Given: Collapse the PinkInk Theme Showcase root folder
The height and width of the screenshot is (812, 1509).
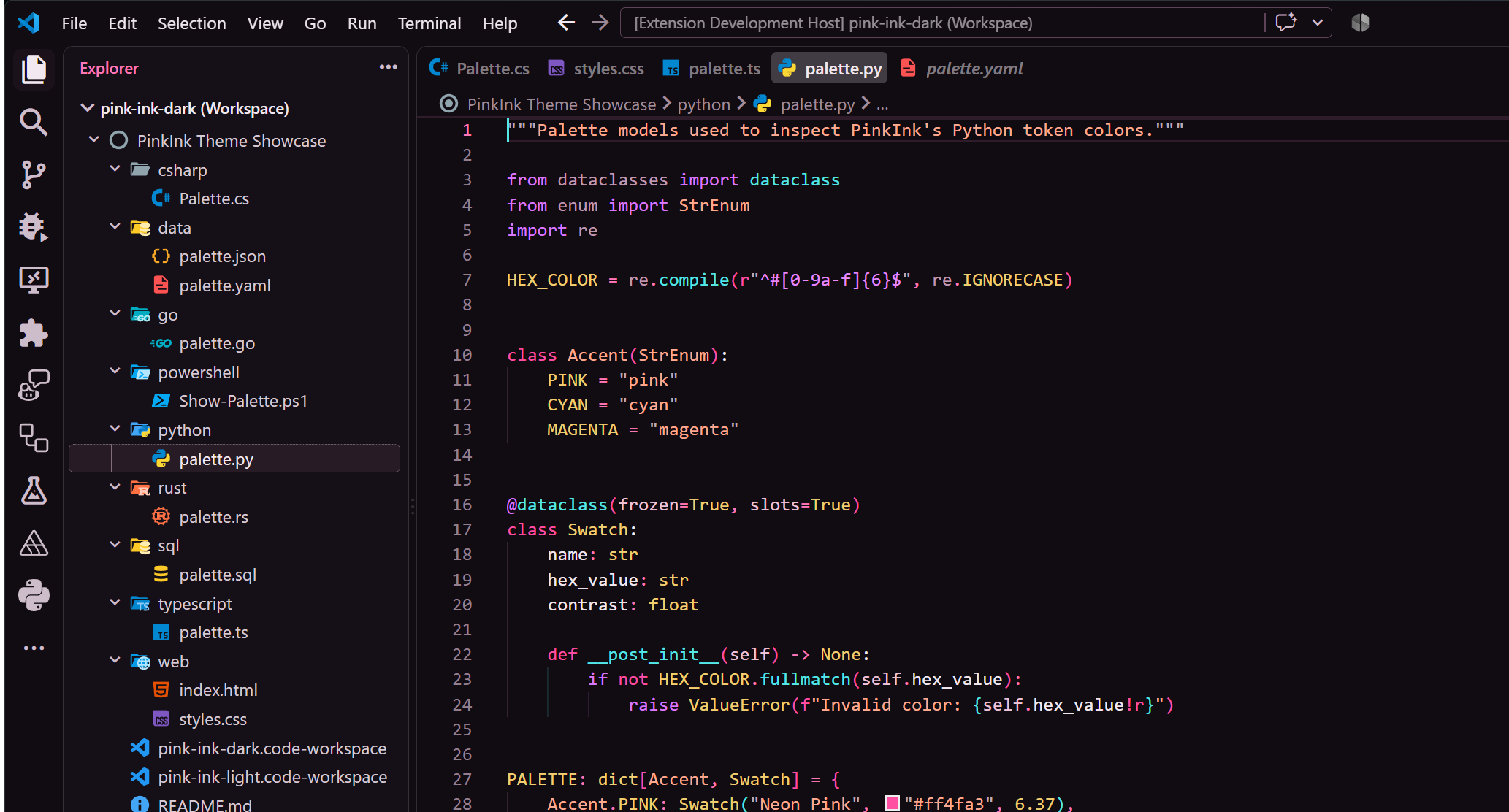Looking at the screenshot, I should click(x=94, y=140).
